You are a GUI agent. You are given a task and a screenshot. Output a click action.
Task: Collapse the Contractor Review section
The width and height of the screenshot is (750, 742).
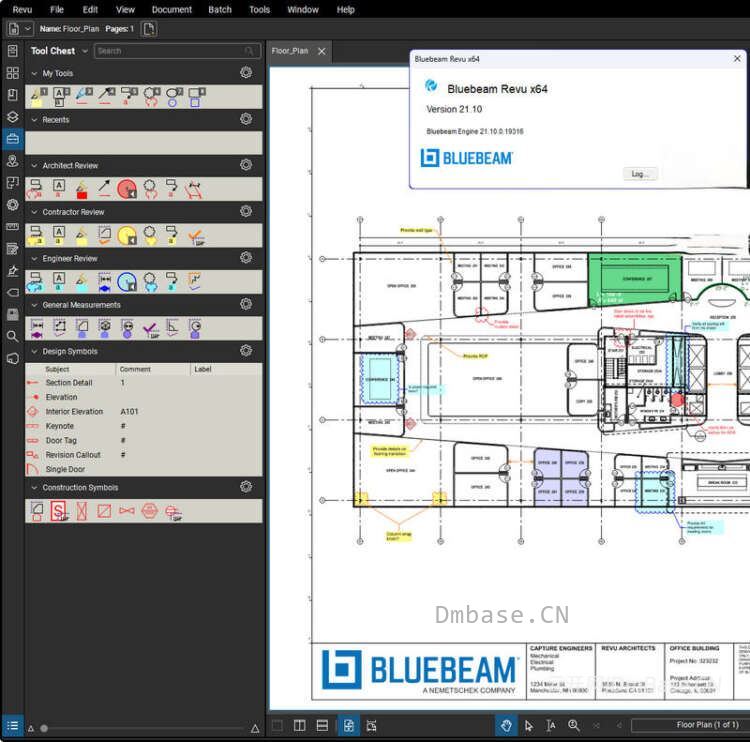(34, 212)
